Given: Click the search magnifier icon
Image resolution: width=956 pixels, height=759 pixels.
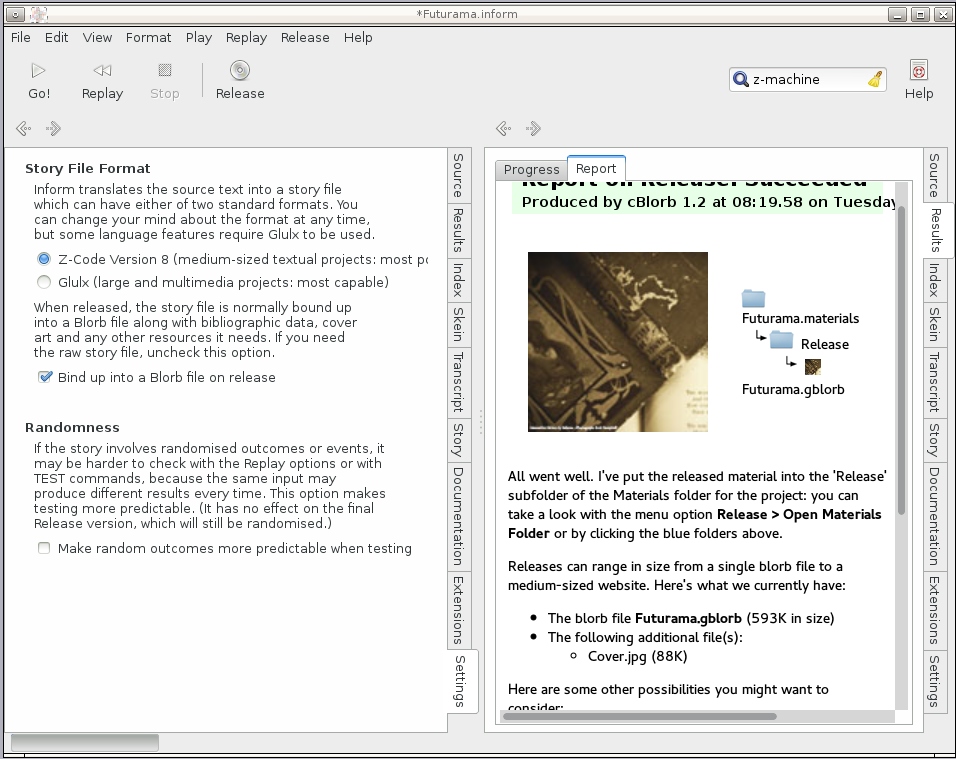Looking at the screenshot, I should [x=741, y=79].
